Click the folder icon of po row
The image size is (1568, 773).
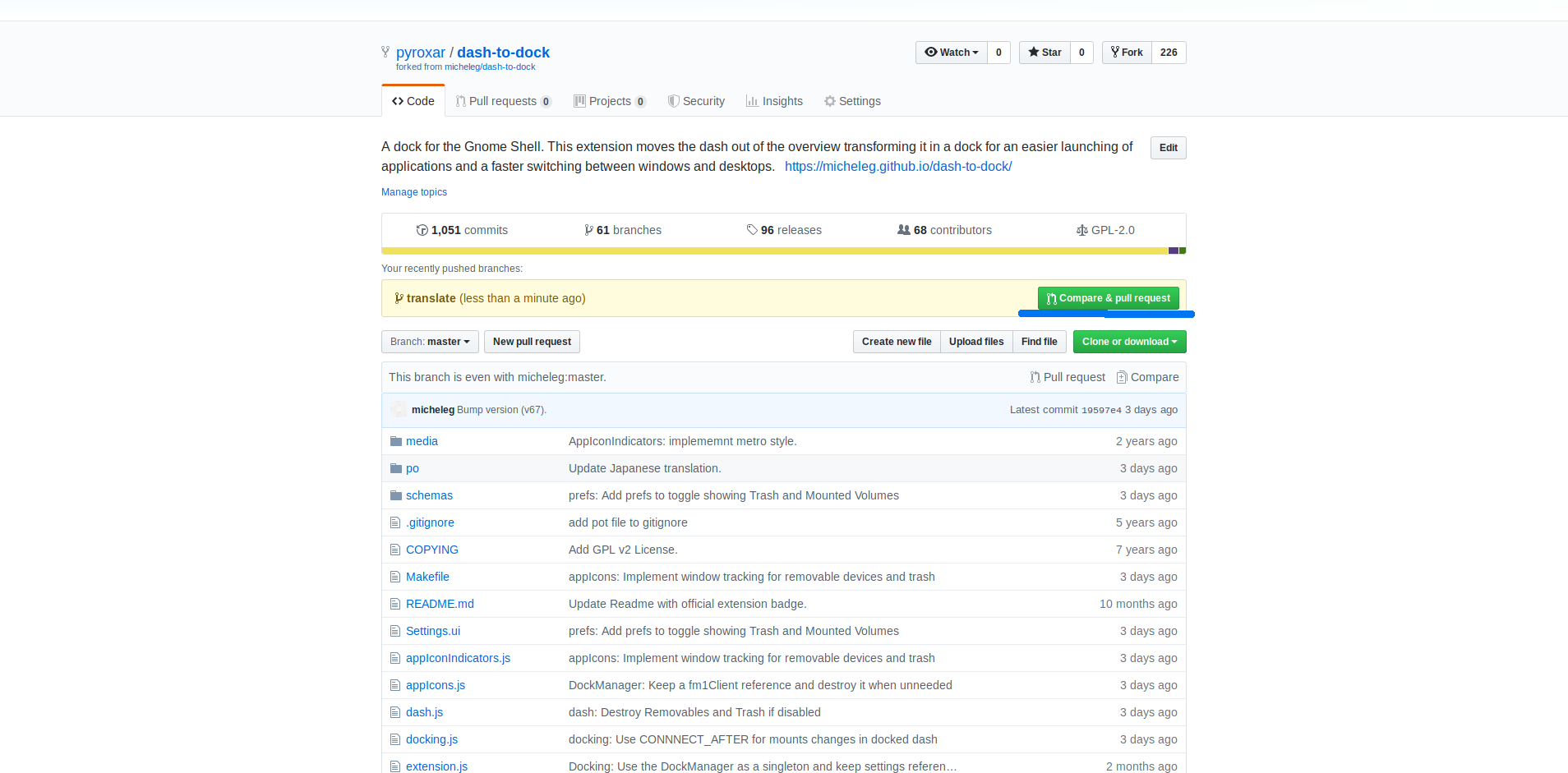point(396,468)
